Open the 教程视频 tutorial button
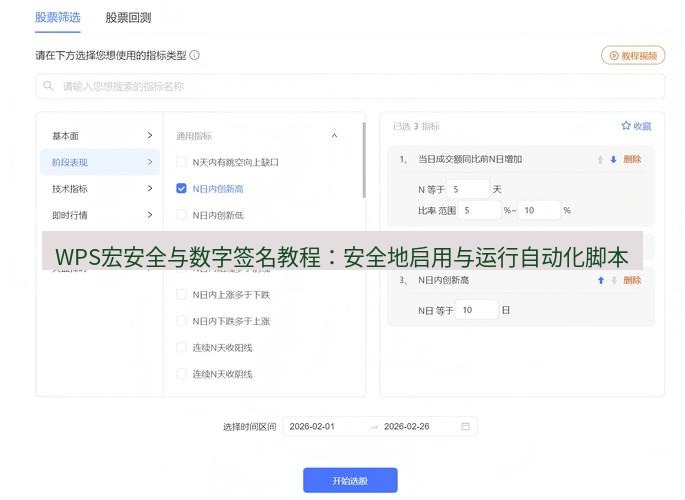Image resolution: width=685 pixels, height=500 pixels. click(x=633, y=55)
